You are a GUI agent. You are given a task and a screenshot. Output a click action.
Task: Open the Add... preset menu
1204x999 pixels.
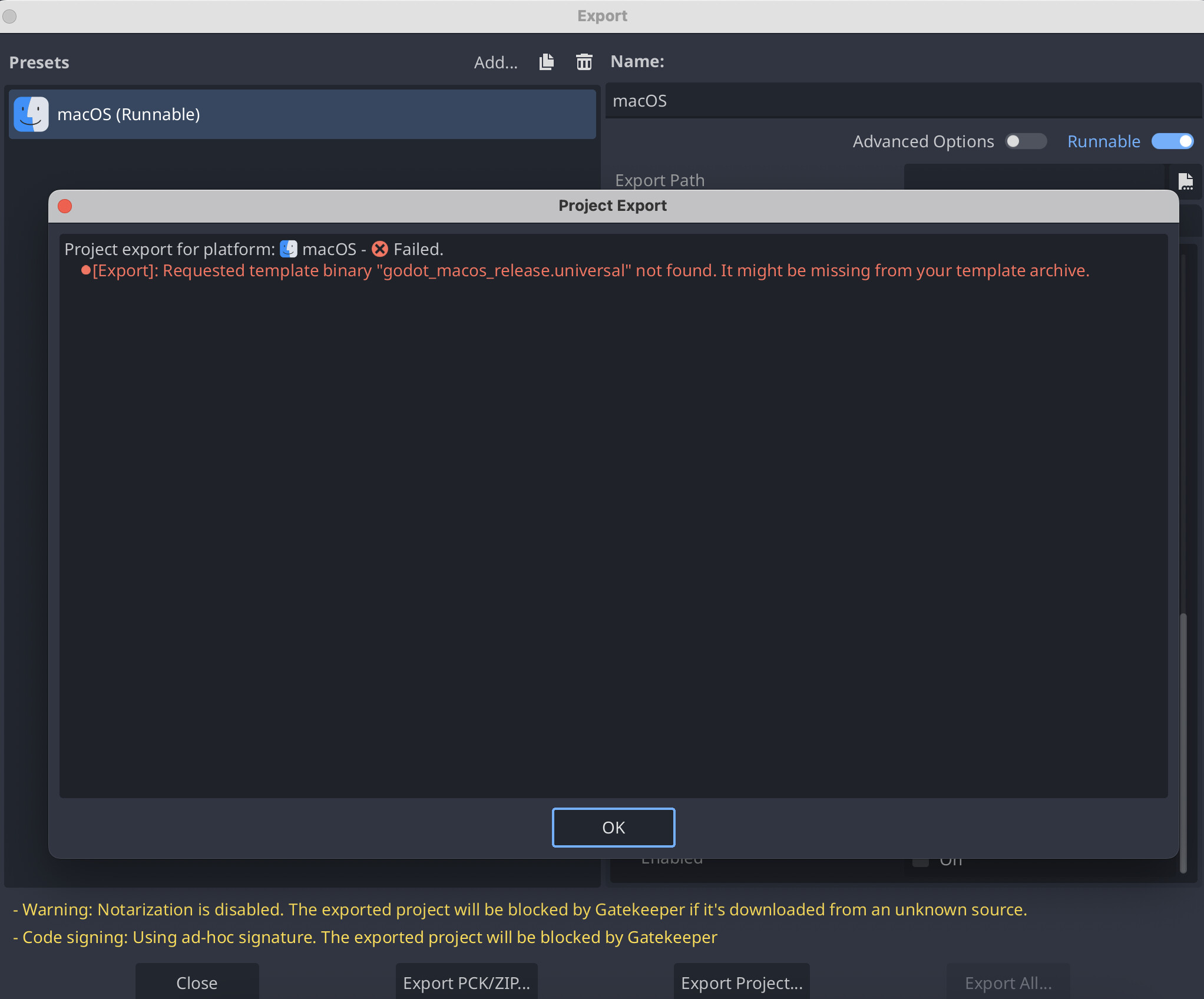(x=495, y=62)
